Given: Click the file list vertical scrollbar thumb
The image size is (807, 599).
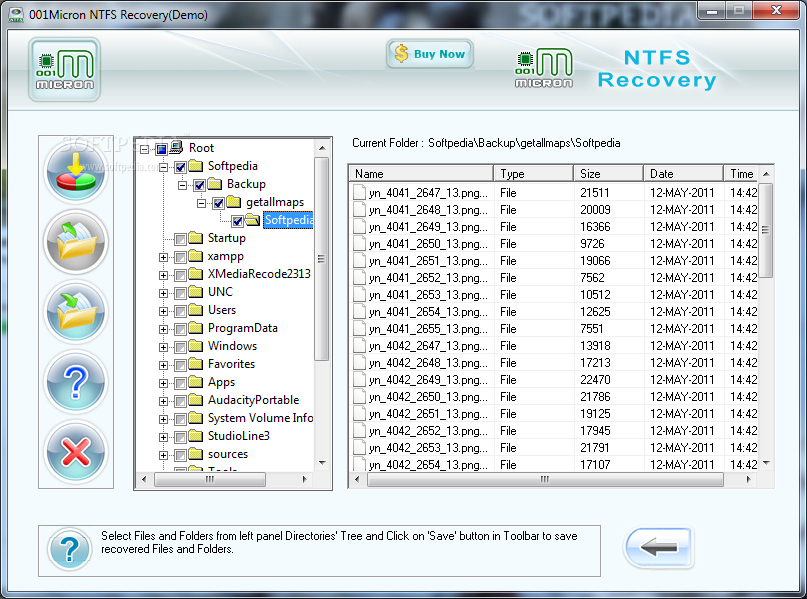Looking at the screenshot, I should coord(766,230).
